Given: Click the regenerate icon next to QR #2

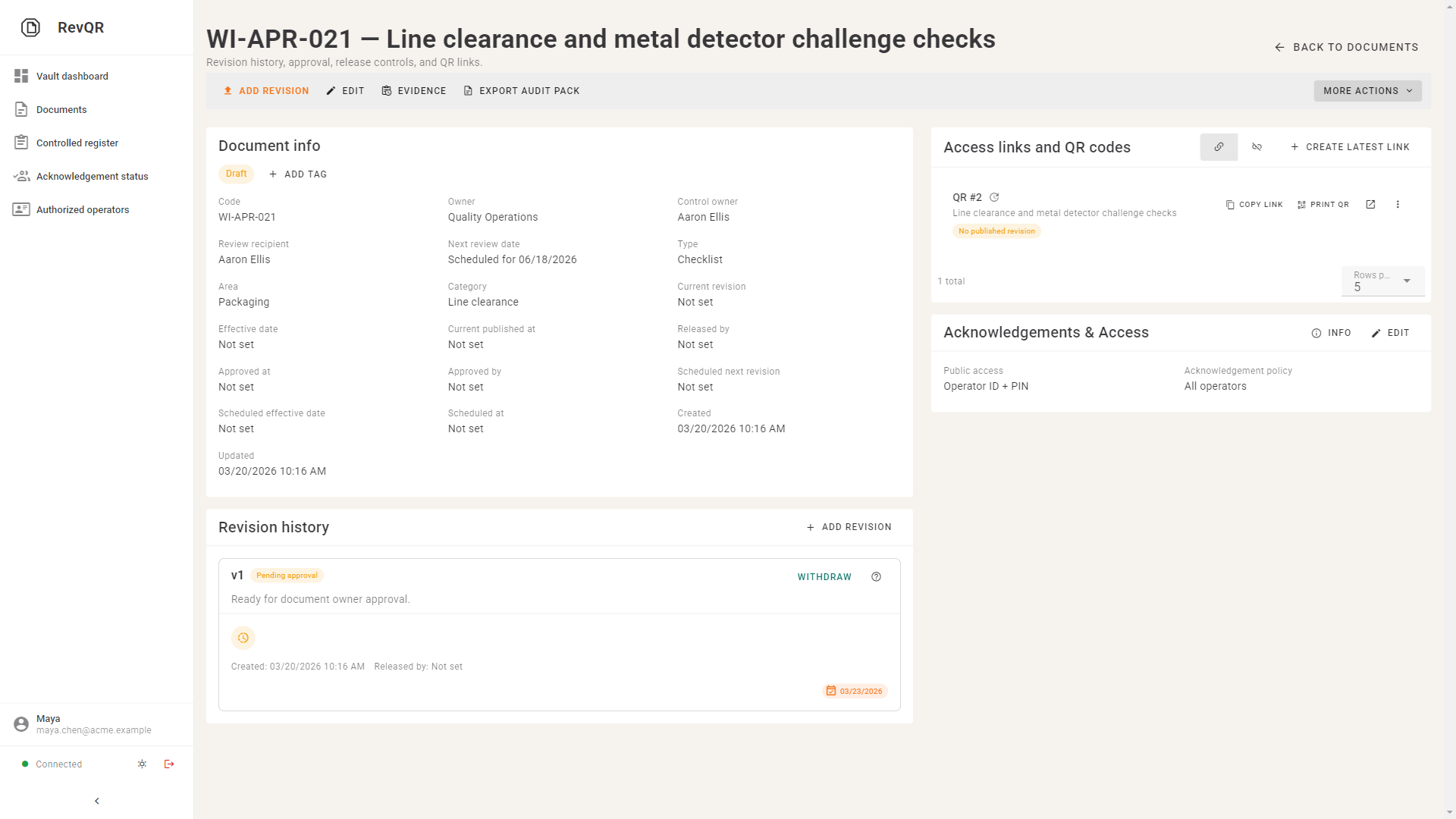Looking at the screenshot, I should click(994, 197).
